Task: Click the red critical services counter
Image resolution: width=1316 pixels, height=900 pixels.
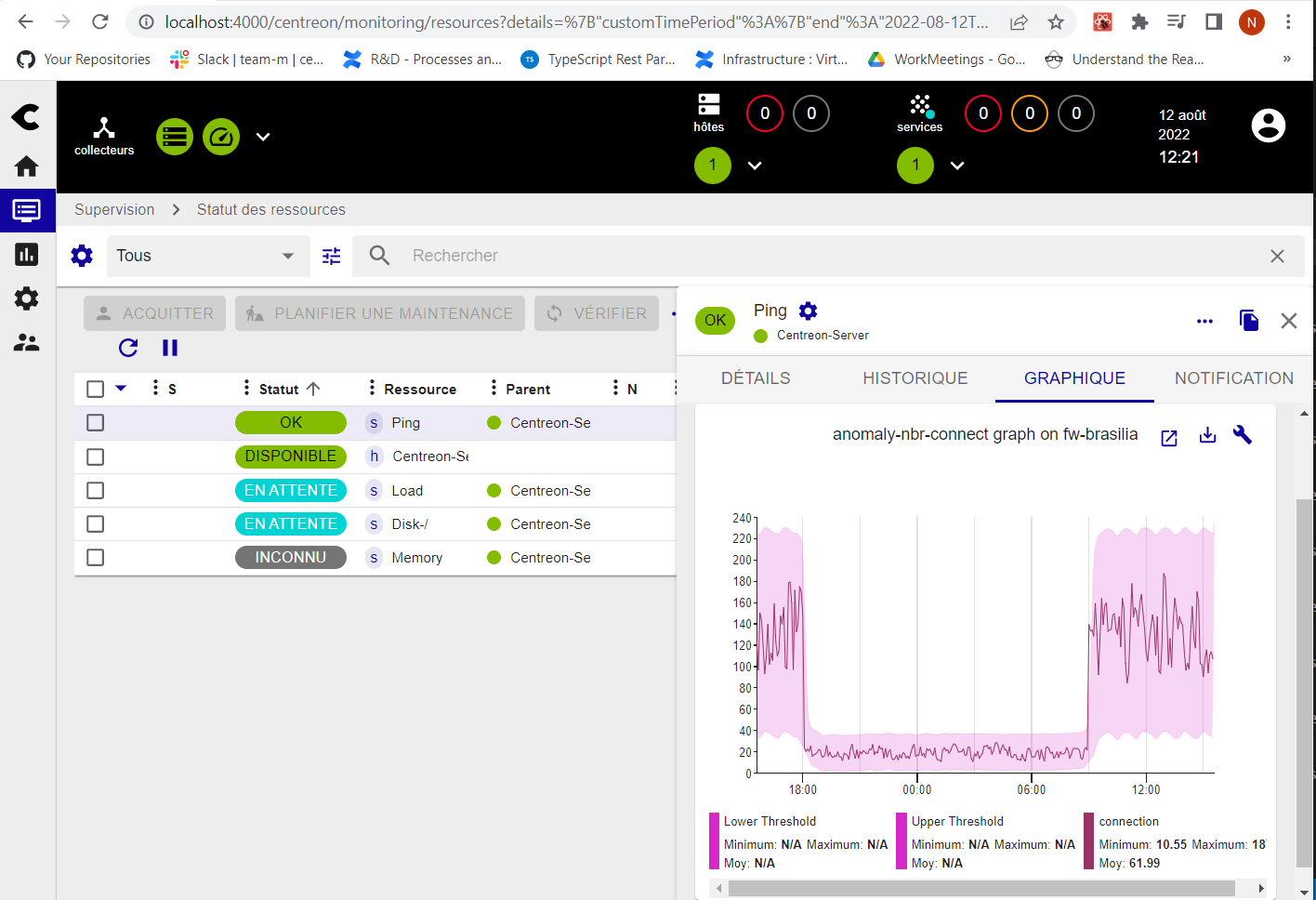Action: click(983, 113)
